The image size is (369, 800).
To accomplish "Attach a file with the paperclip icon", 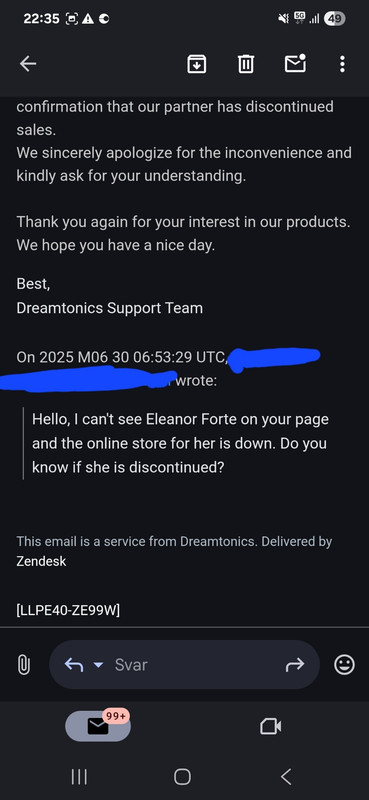I will point(24,665).
